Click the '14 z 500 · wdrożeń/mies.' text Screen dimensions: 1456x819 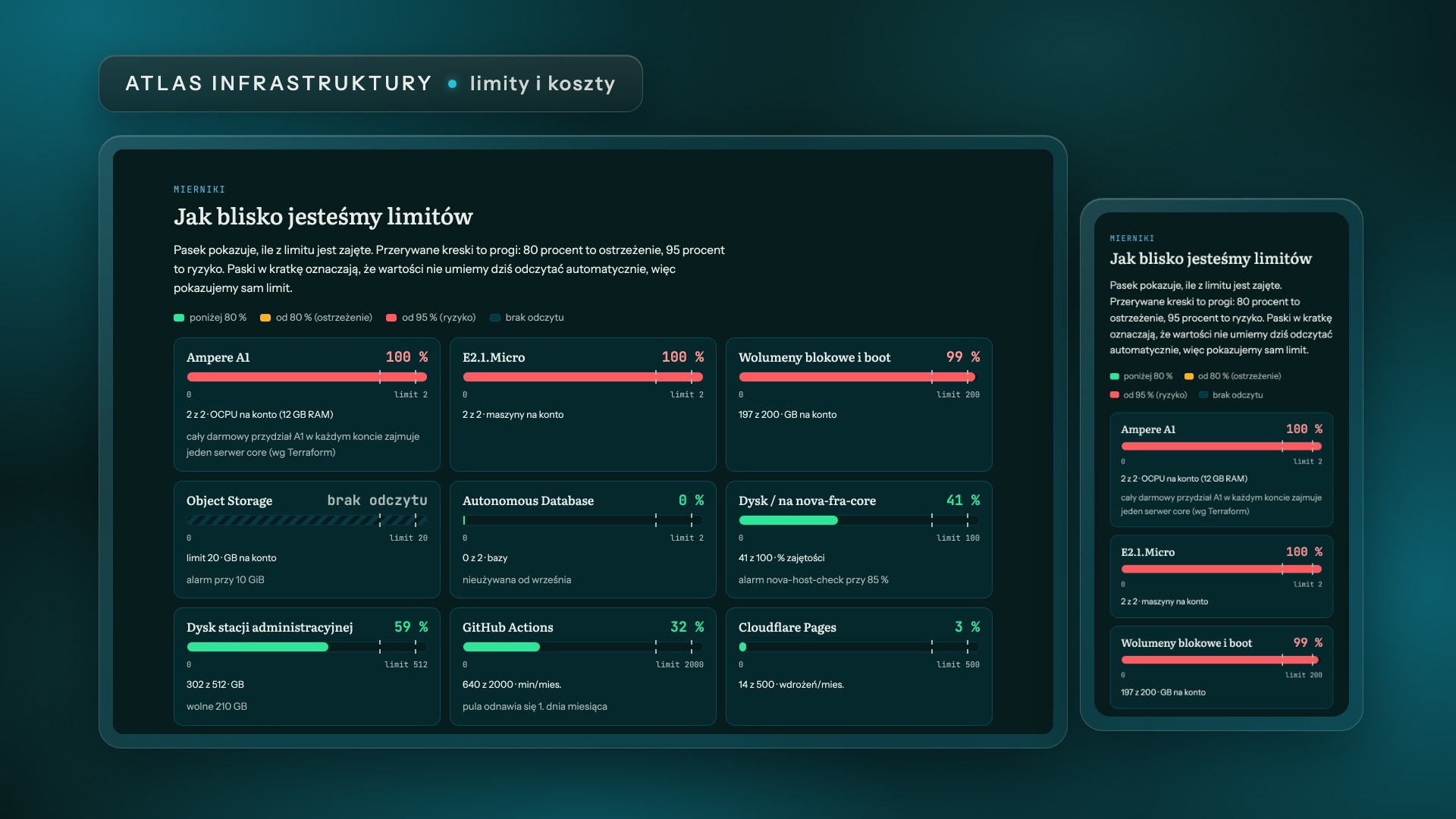pos(791,685)
